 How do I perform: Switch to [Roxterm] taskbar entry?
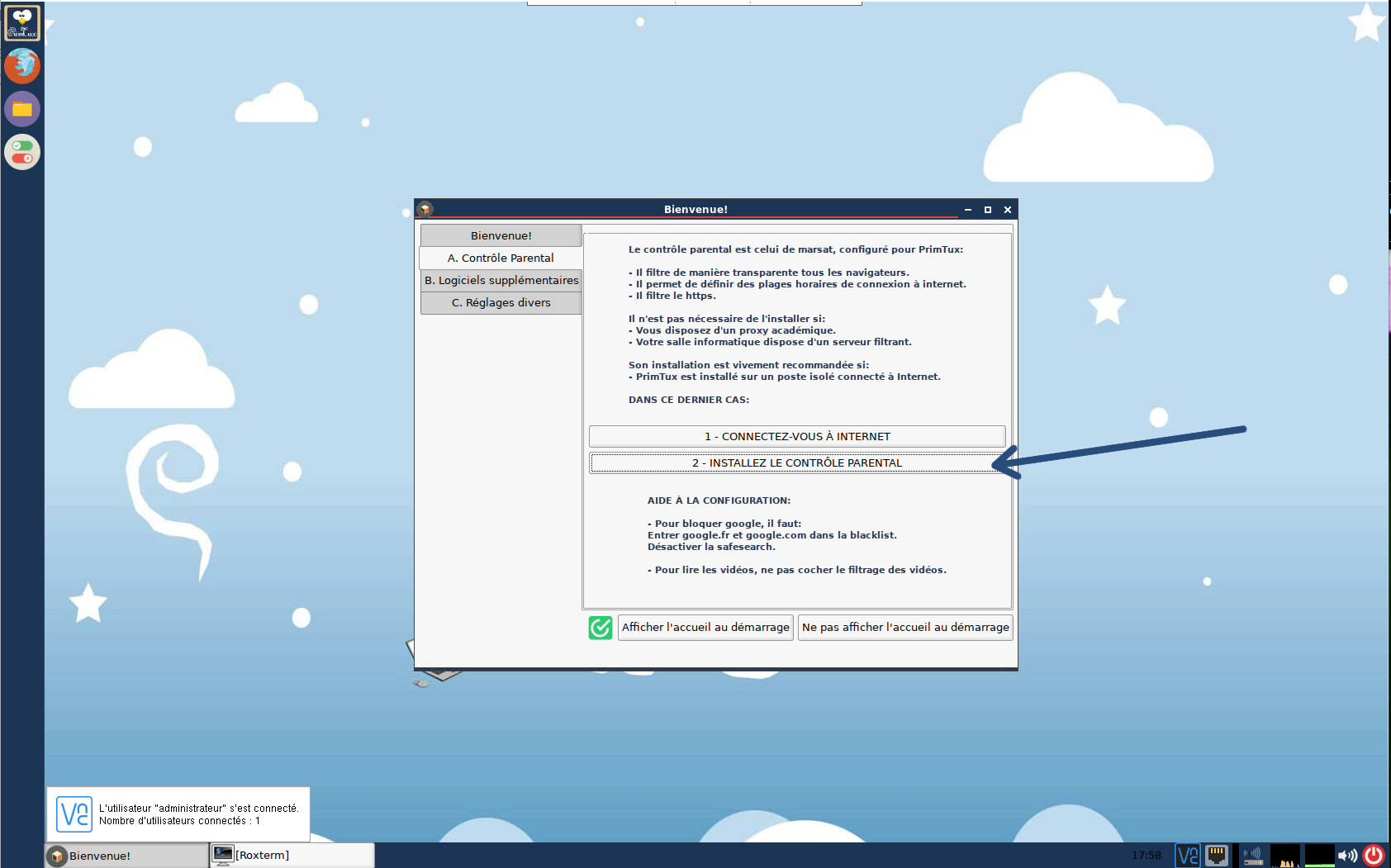coord(292,856)
